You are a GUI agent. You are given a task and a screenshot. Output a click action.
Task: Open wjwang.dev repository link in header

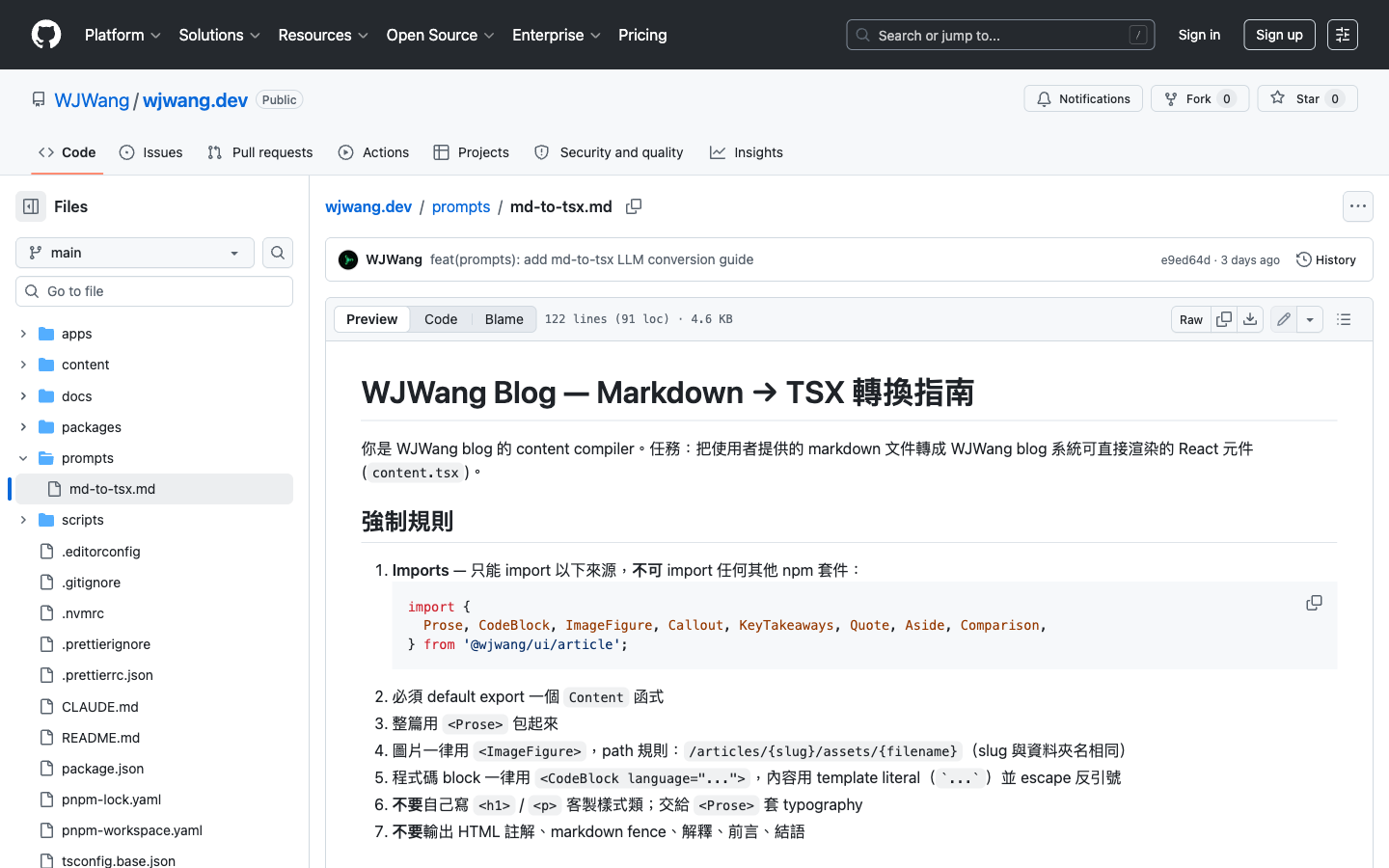point(195,100)
